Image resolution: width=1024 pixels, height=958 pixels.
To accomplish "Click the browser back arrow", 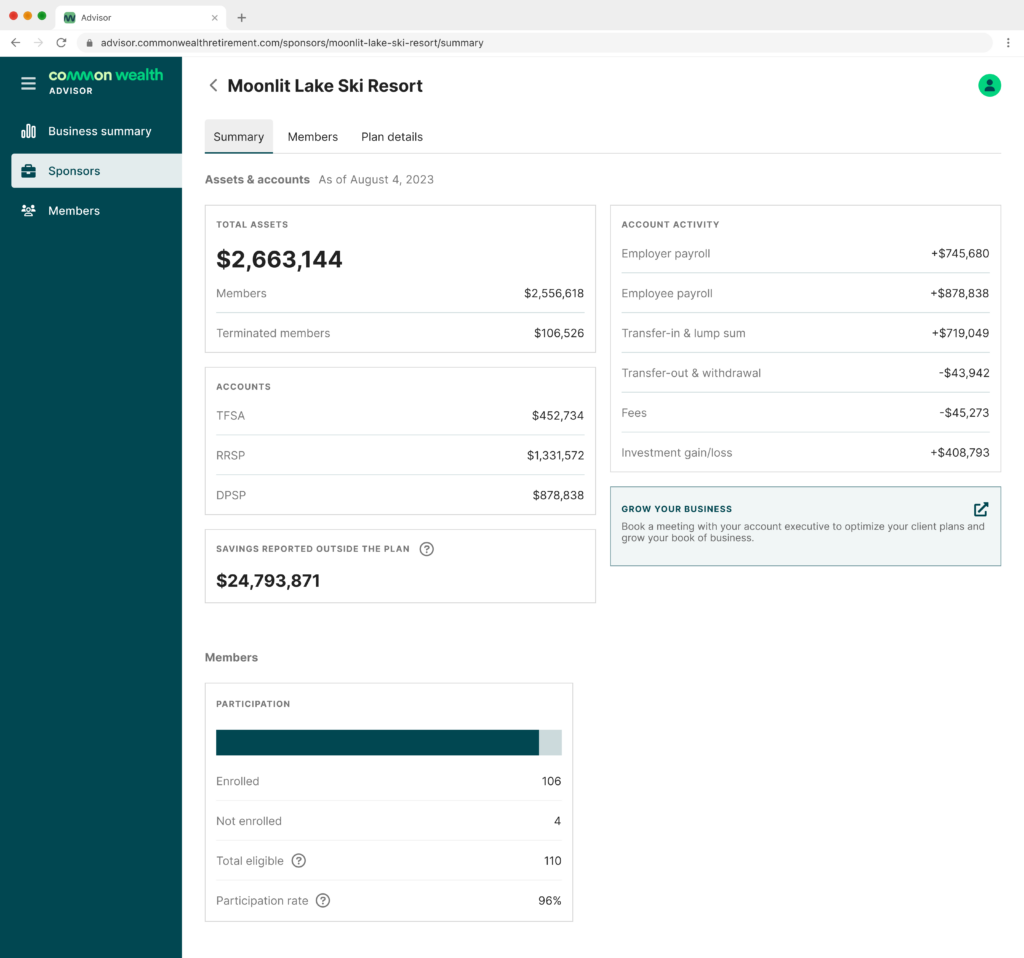I will tap(16, 42).
